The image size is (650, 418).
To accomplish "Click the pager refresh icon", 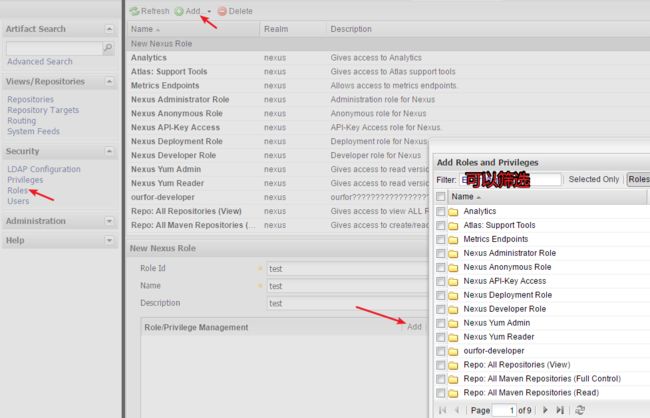I will 580,410.
